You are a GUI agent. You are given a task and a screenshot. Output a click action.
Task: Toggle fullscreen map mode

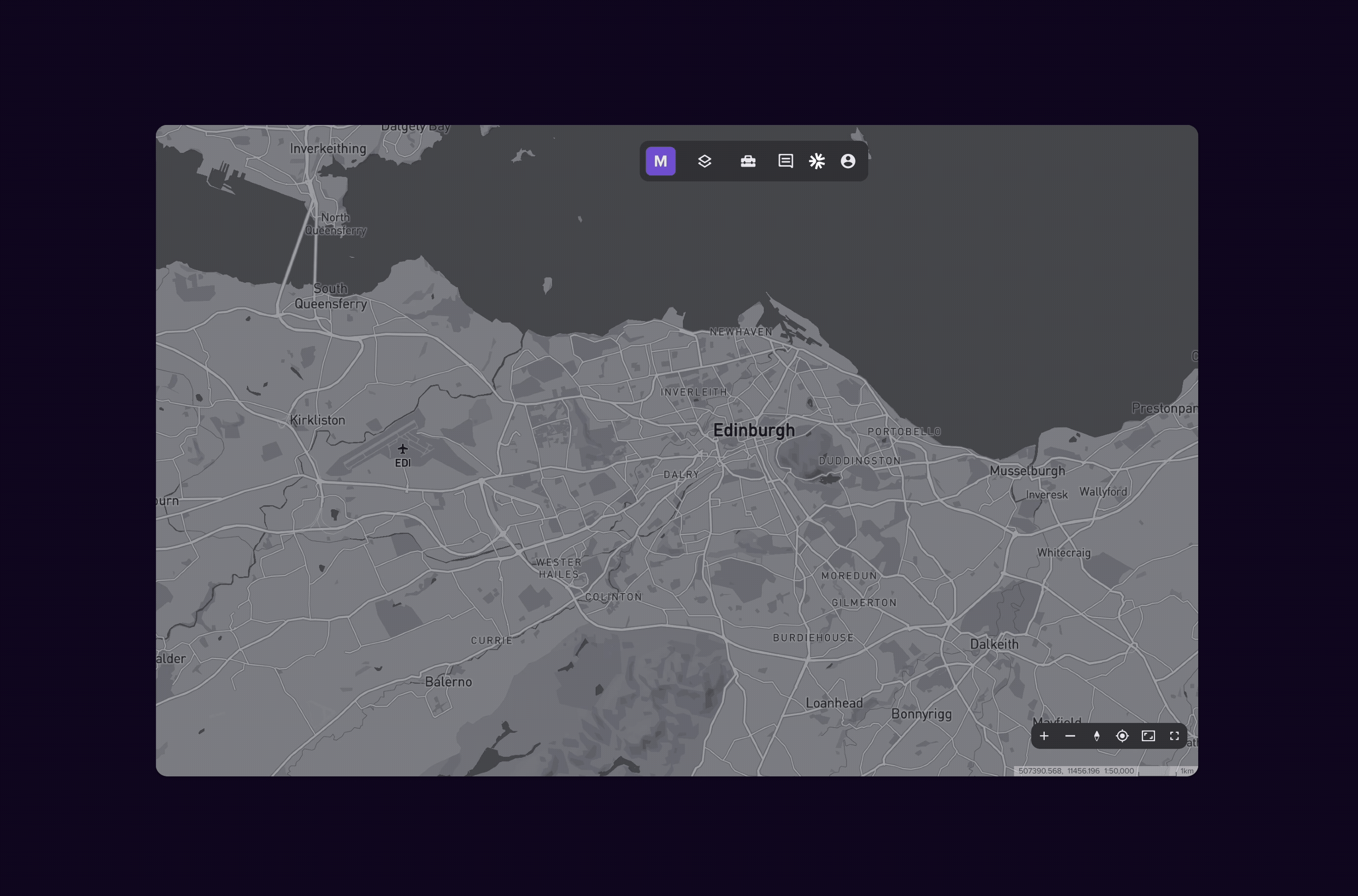coord(1174,736)
